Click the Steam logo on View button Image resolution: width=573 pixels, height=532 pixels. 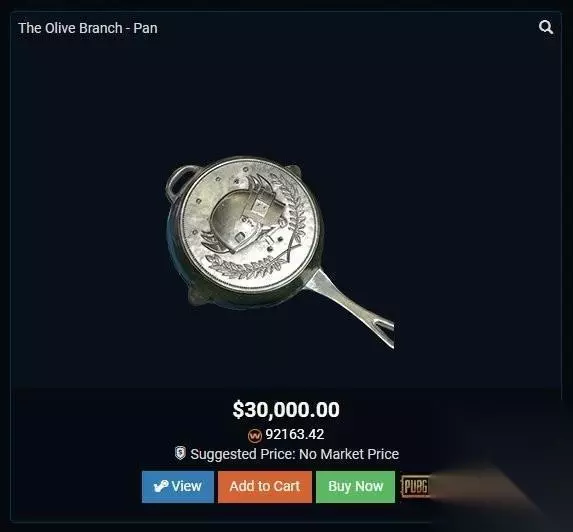(x=161, y=486)
